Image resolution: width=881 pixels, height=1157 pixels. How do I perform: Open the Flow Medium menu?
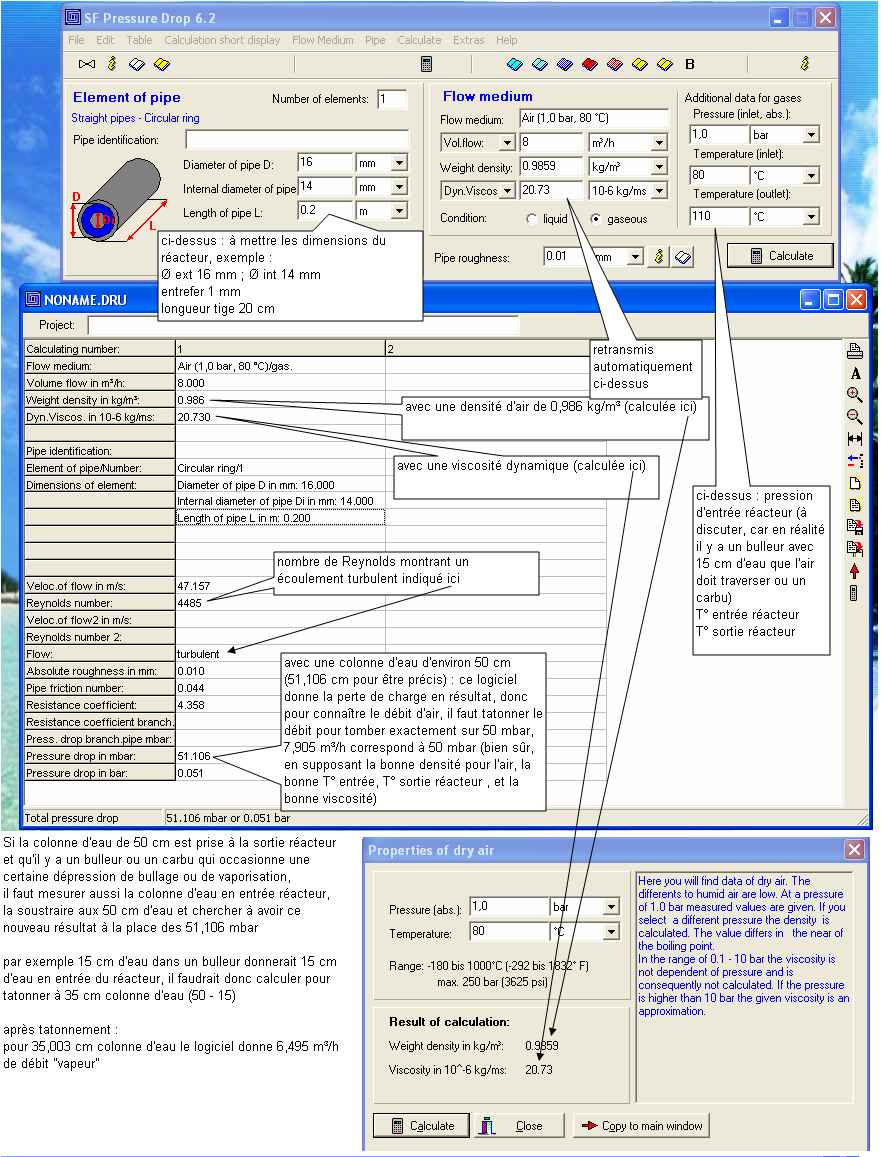(322, 40)
